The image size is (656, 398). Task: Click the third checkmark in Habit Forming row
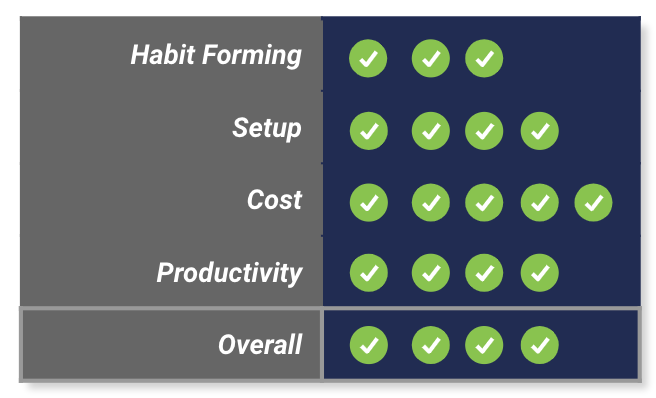point(484,58)
